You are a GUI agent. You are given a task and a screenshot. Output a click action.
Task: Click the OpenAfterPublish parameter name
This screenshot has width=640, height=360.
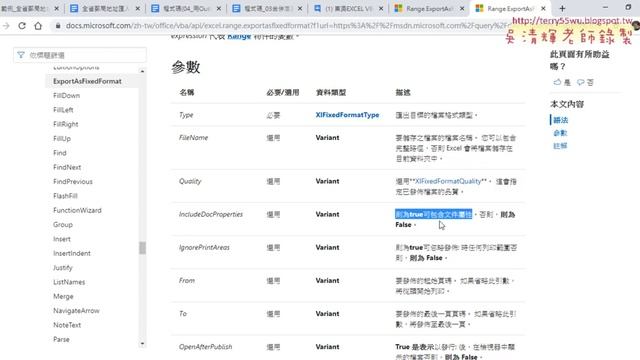click(x=205, y=347)
